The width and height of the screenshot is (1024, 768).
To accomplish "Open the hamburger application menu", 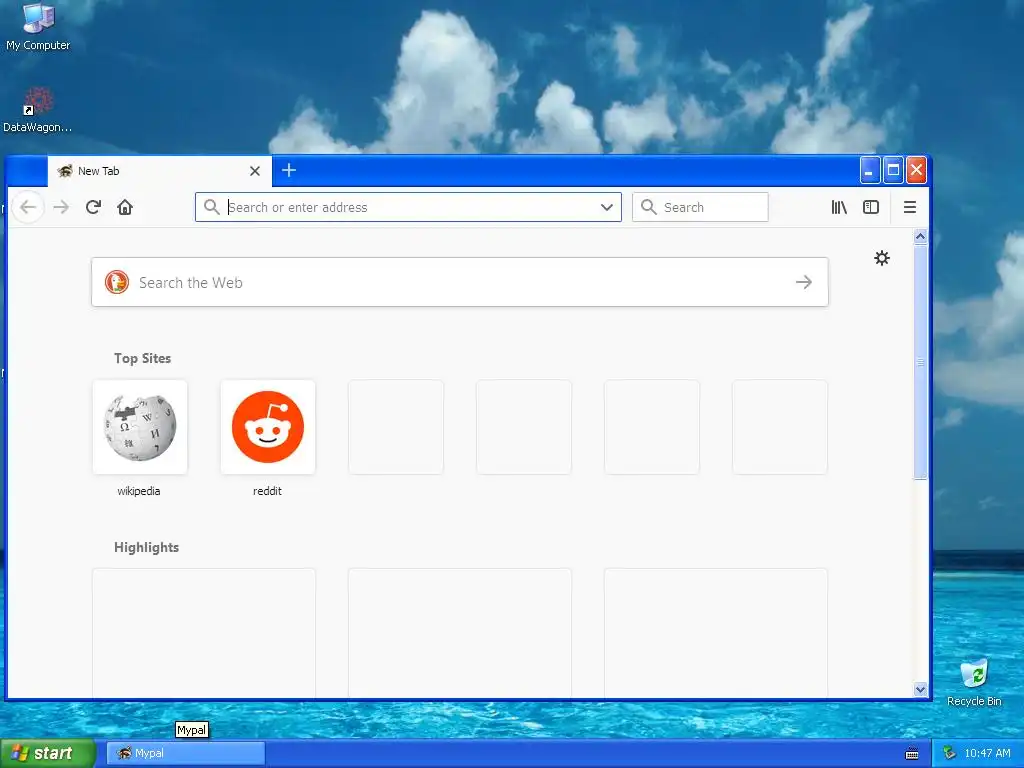I will coord(910,207).
